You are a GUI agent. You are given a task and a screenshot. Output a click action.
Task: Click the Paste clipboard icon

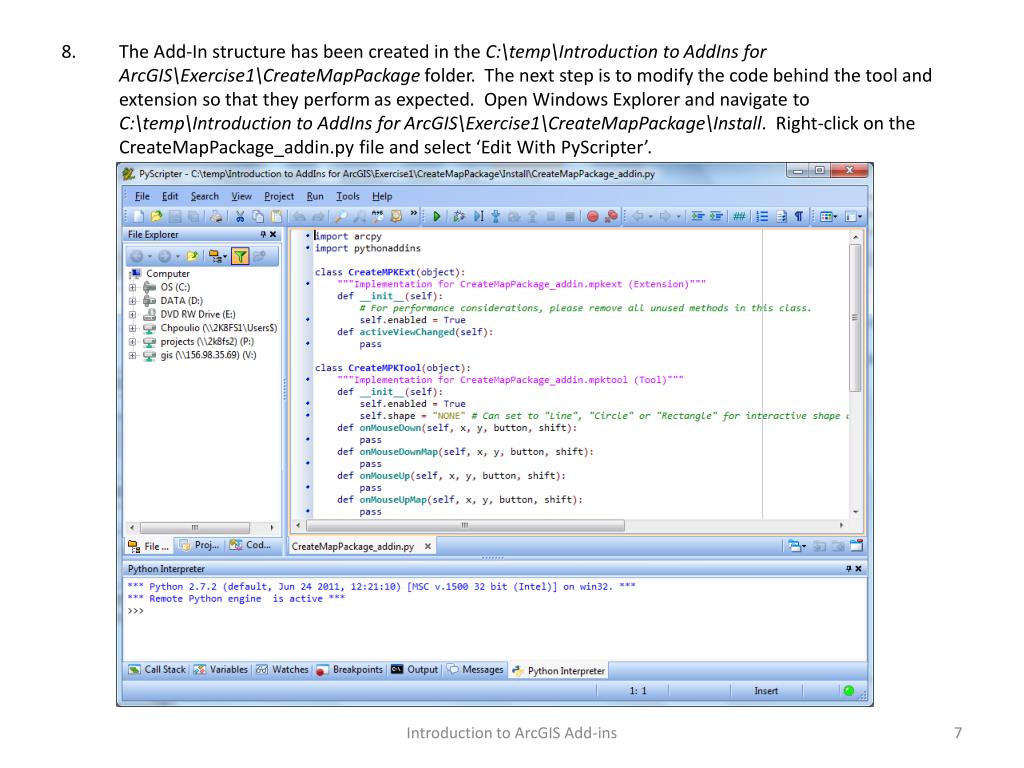coord(276,216)
